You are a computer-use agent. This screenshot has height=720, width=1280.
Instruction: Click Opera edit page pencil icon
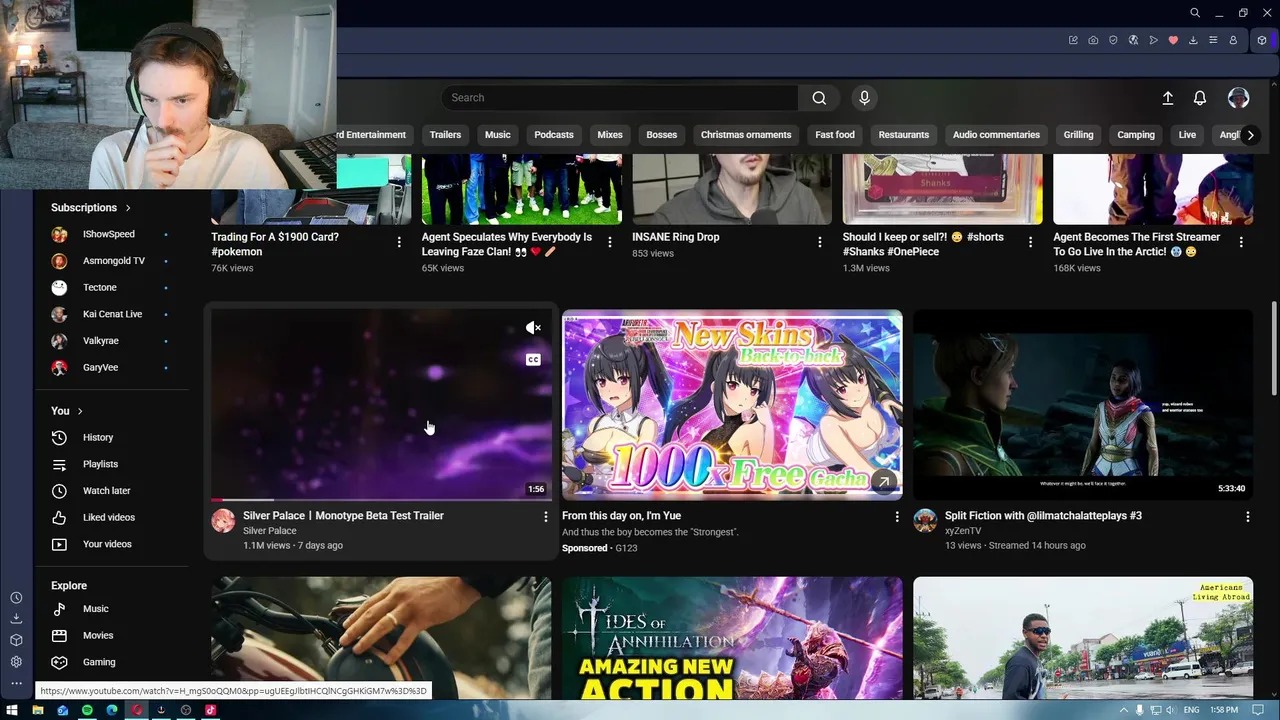1073,40
